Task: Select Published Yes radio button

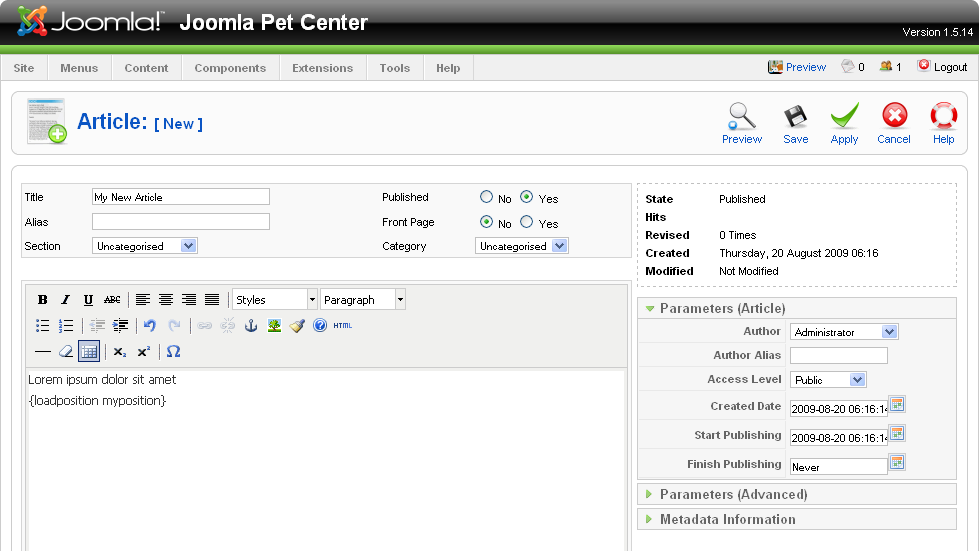Action: (x=526, y=197)
